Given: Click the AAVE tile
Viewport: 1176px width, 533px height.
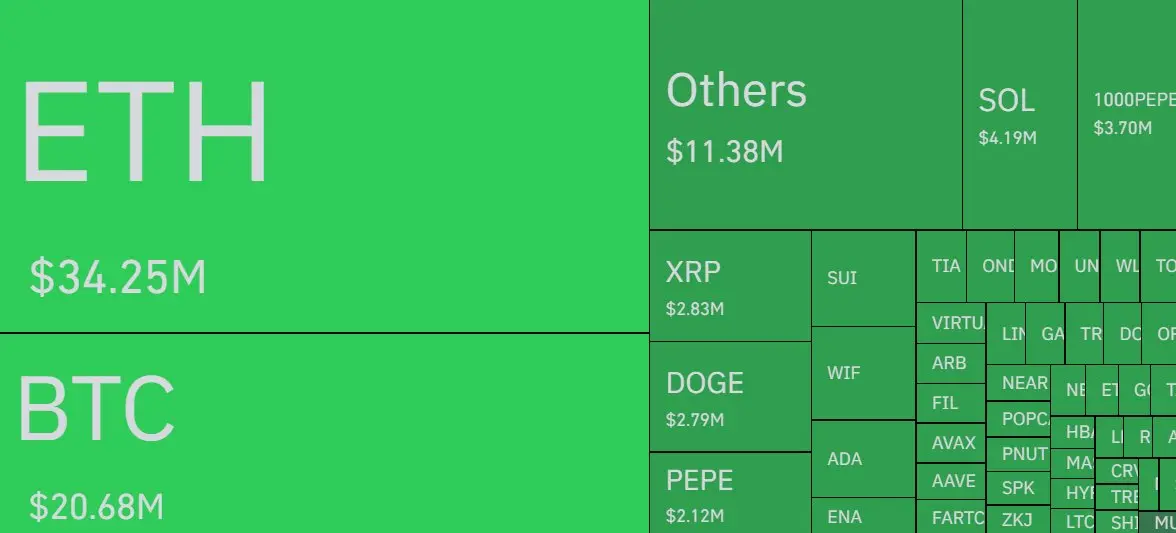Looking at the screenshot, I should (951, 481).
